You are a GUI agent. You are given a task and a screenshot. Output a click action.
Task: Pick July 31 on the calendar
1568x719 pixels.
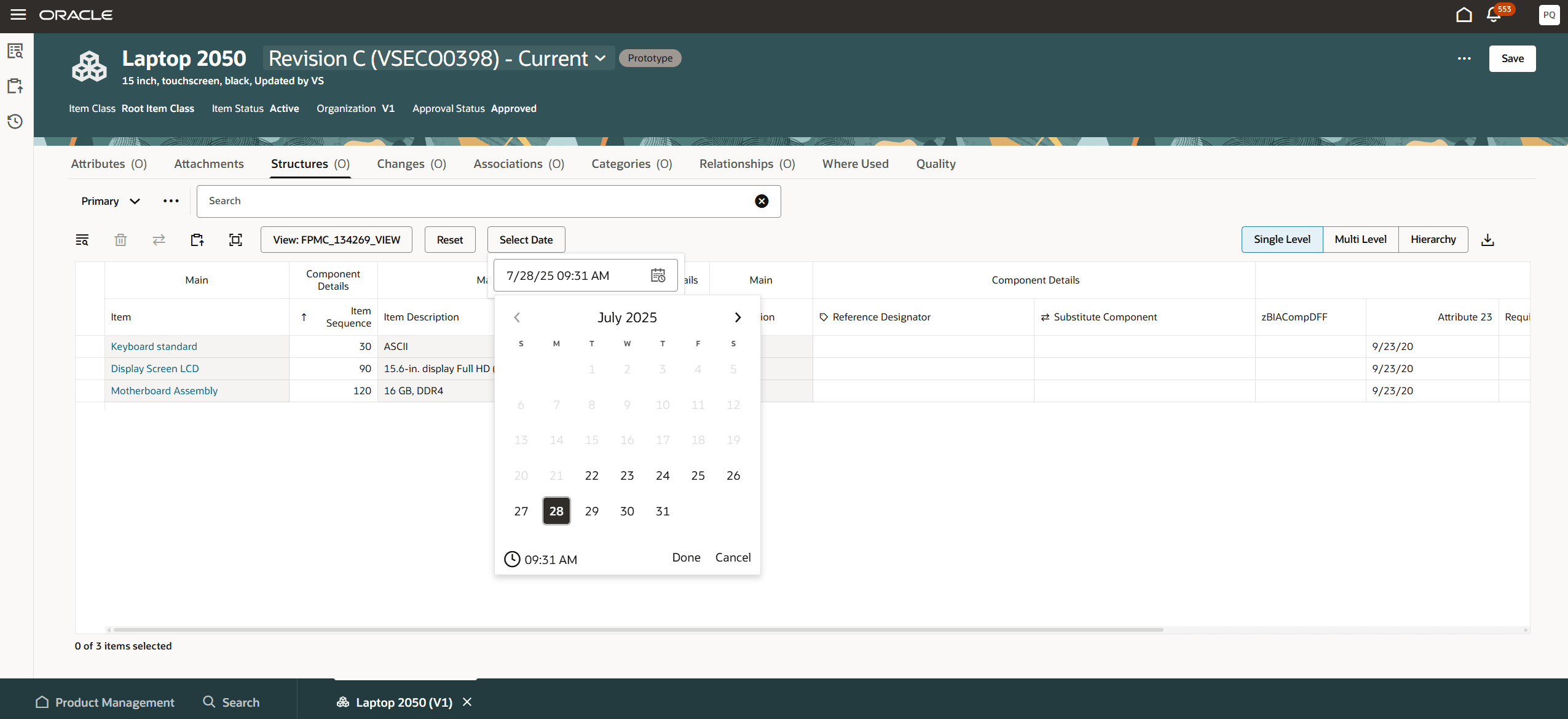click(662, 510)
